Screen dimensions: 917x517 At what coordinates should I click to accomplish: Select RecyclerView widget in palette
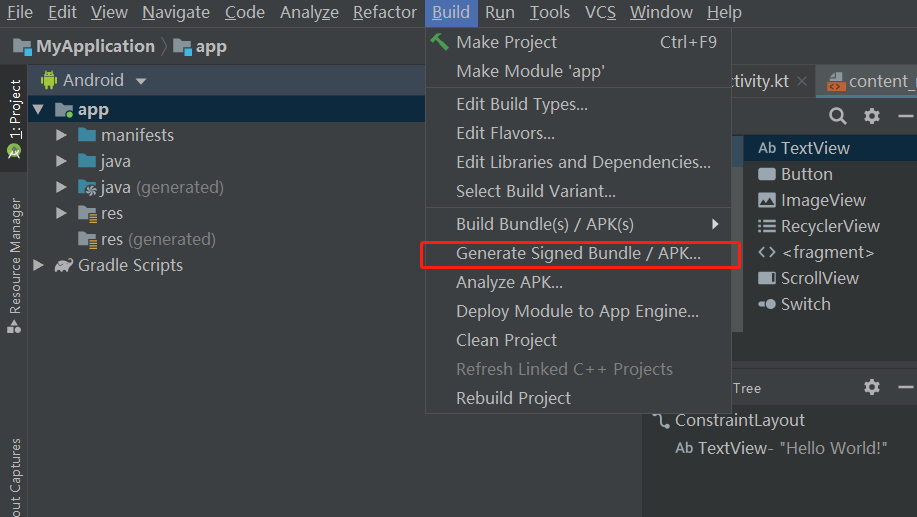coord(830,226)
